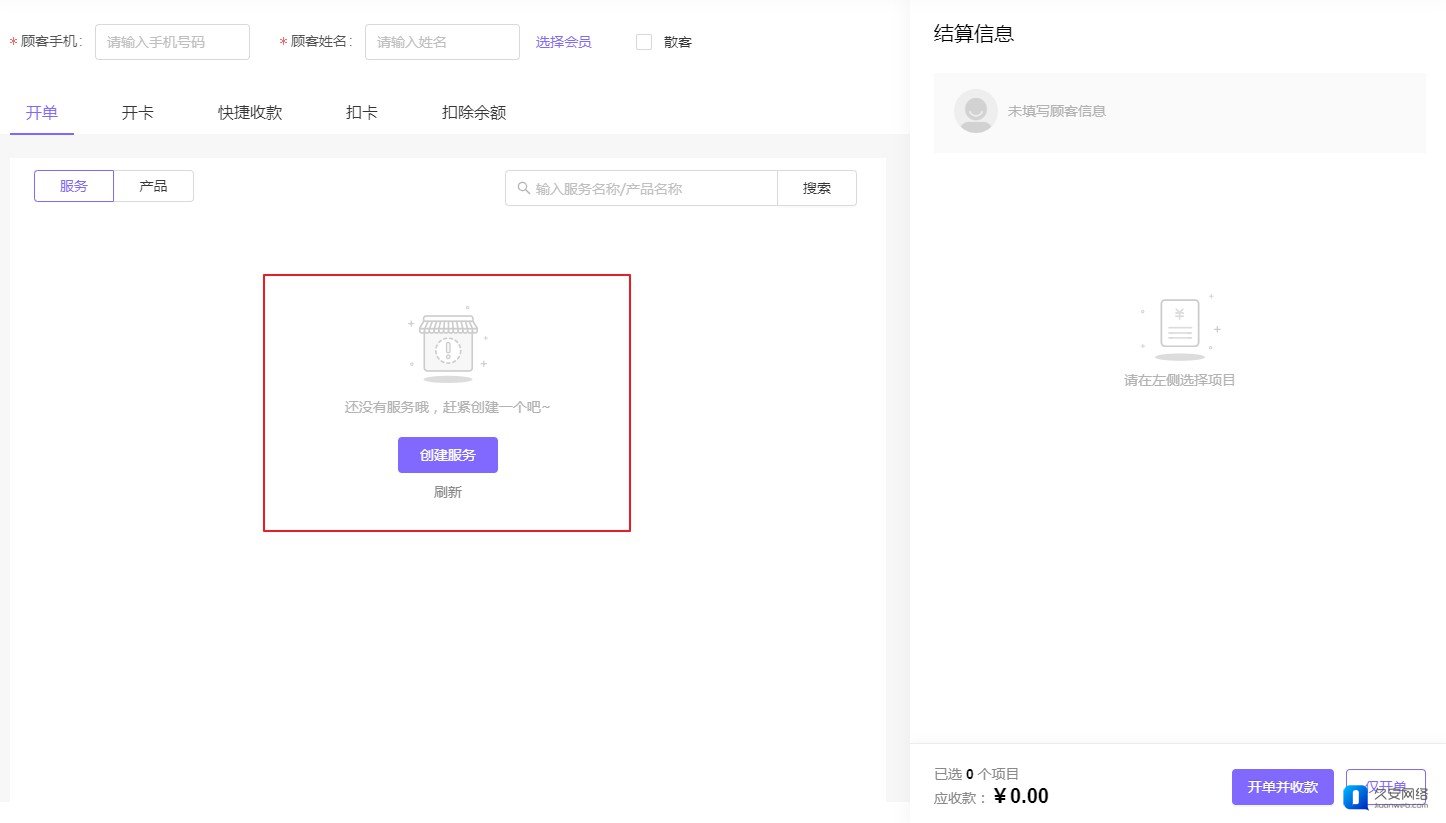Switch to the 服务 segment
Image resolution: width=1446 pixels, height=823 pixels.
click(x=74, y=186)
